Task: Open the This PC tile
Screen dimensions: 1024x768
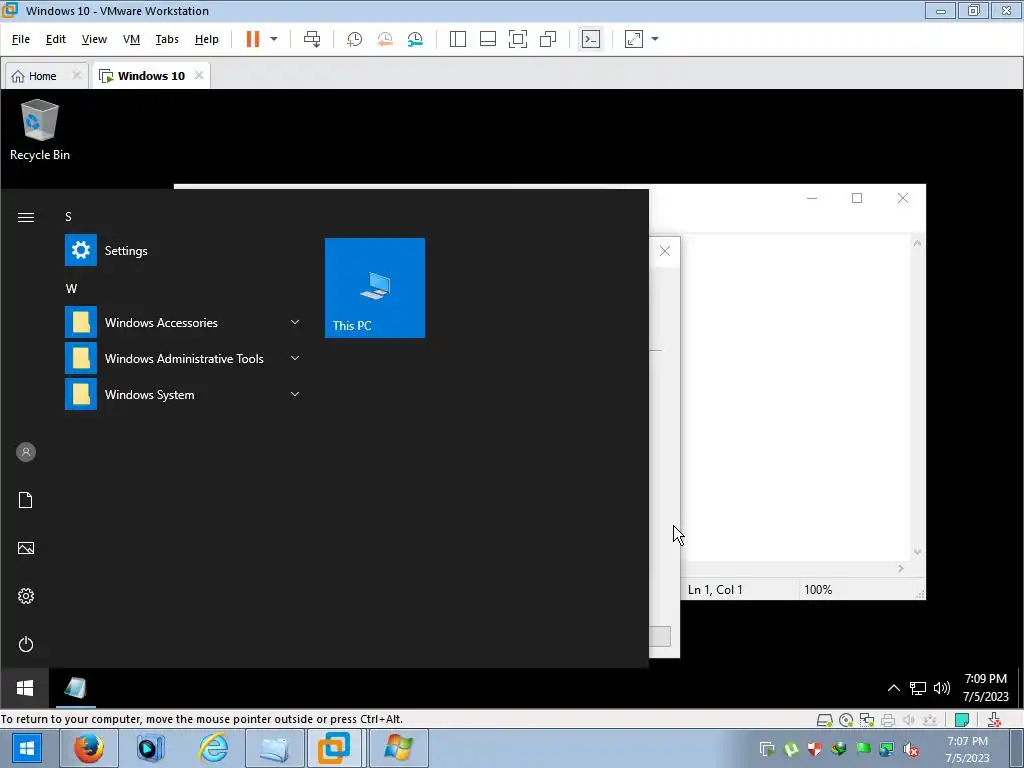Action: pyautogui.click(x=375, y=288)
